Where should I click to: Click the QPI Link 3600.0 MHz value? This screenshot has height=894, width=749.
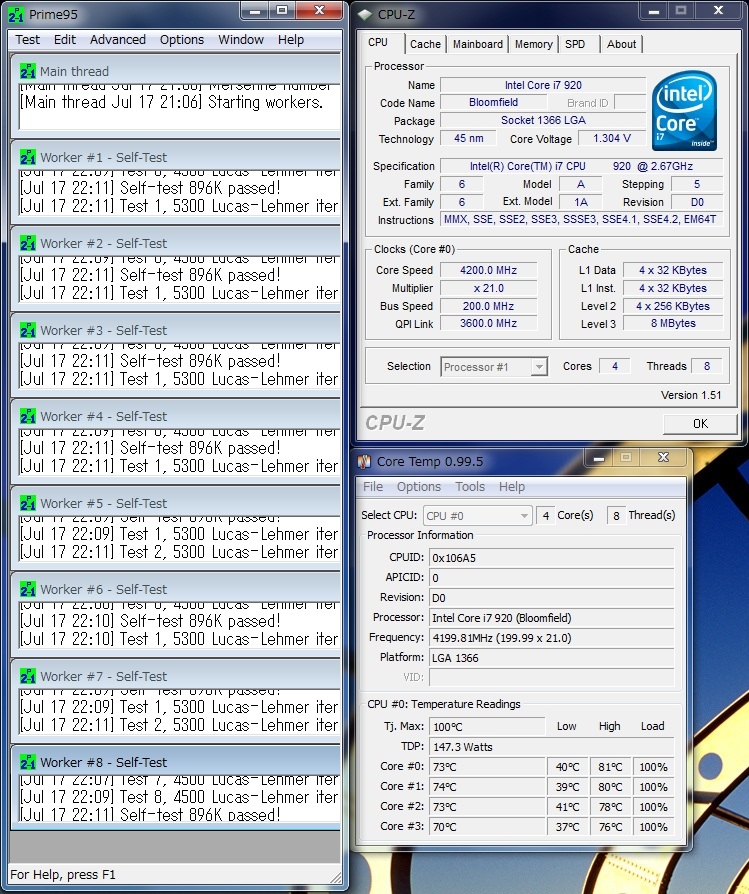point(489,323)
